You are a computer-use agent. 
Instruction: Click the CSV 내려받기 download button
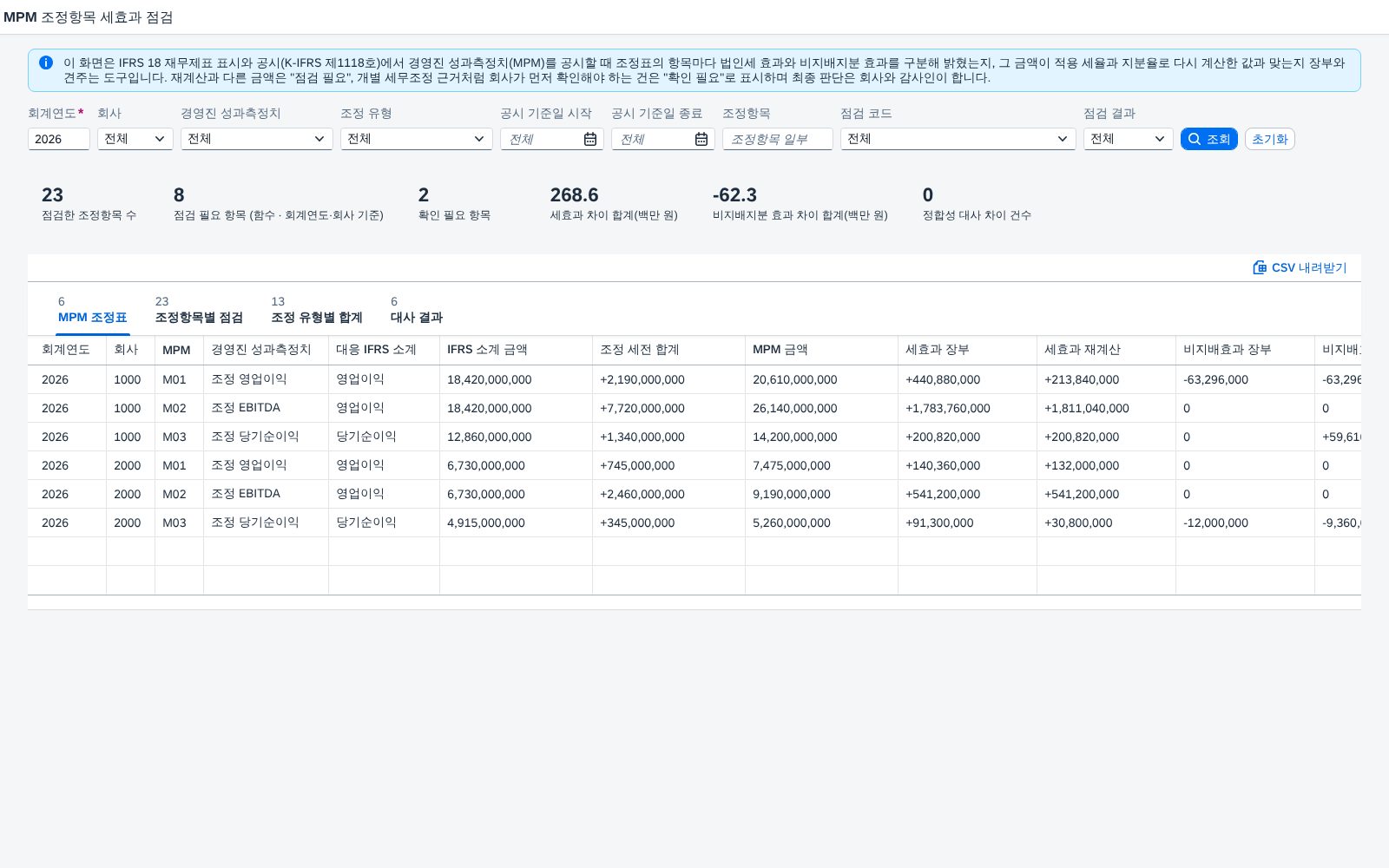point(1300,267)
